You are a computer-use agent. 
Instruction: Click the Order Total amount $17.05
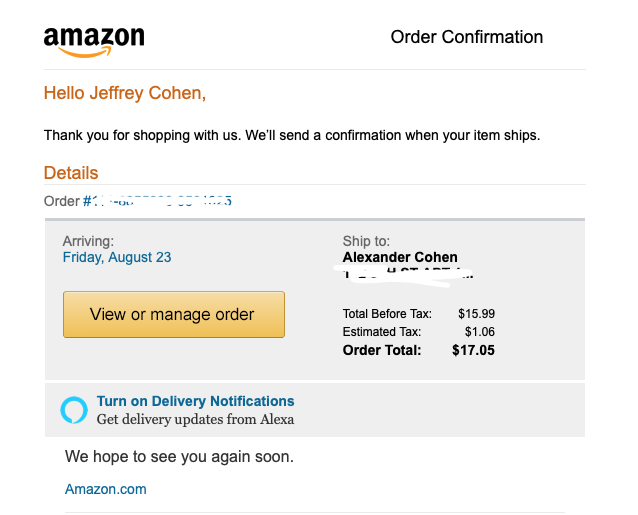tap(473, 350)
